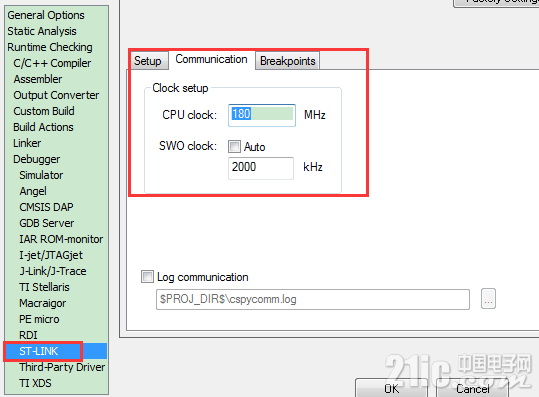Click the cspycomm.log path field
Screen dimensions: 539x397
[x=313, y=299]
